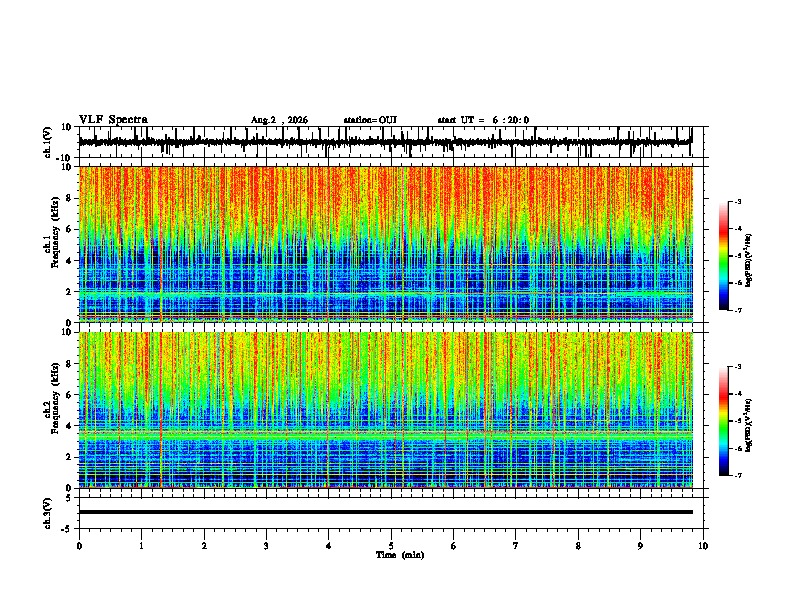This screenshot has width=792, height=612.
Task: Click the ch.1 spectrogram plot area
Action: point(386,244)
